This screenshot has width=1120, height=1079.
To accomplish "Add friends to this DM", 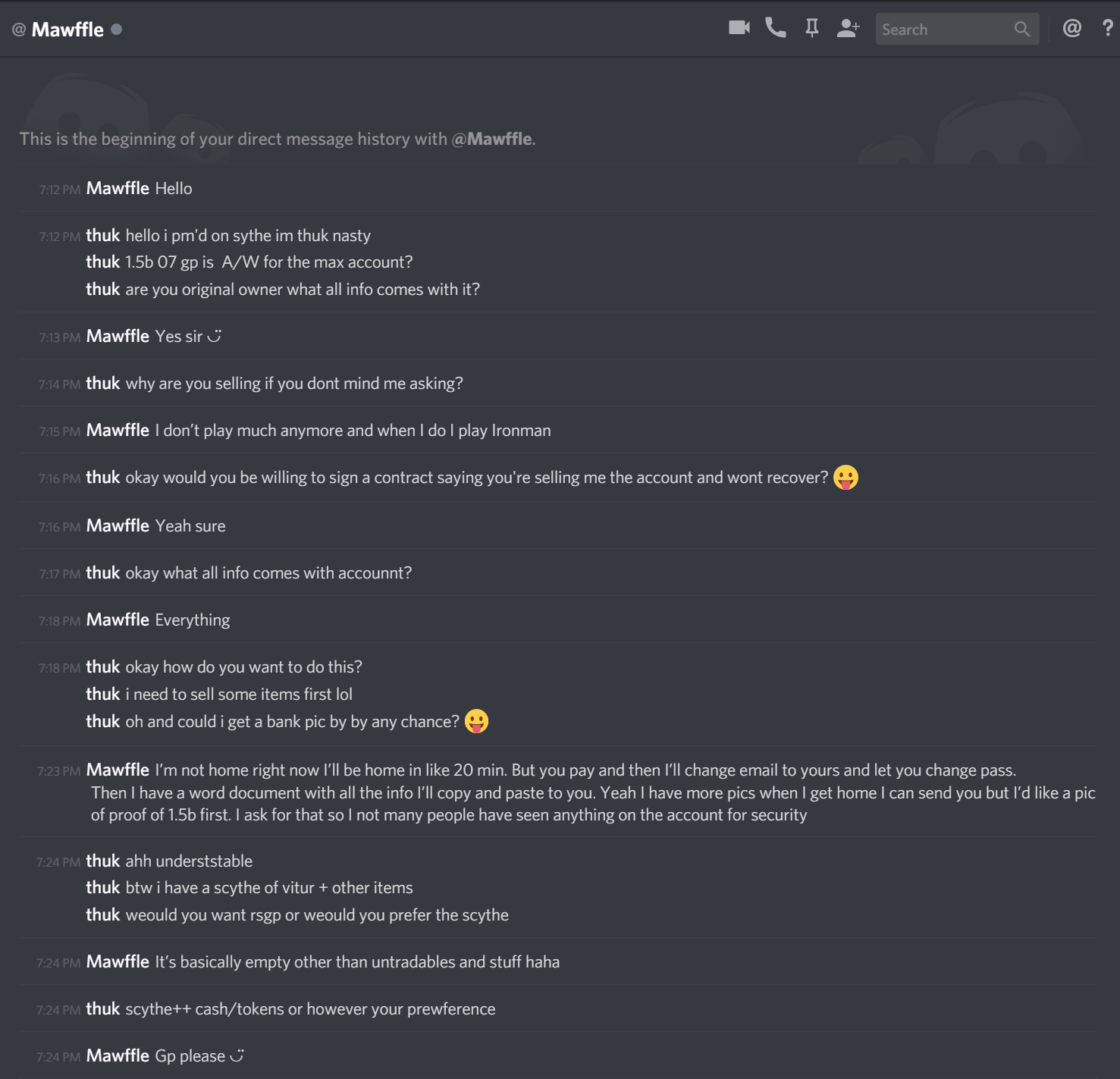I will (848, 28).
